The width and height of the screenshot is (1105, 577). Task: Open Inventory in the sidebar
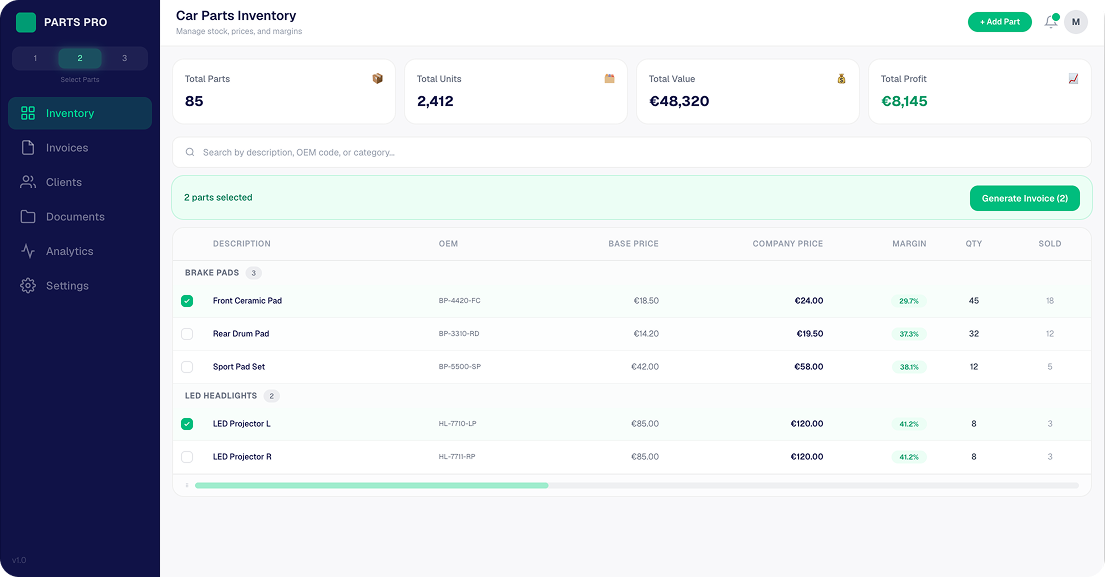pyautogui.click(x=80, y=113)
